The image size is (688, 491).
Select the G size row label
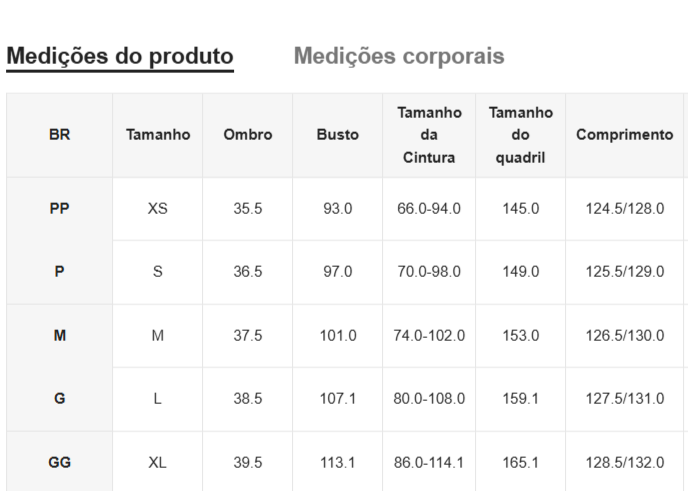pos(59,399)
